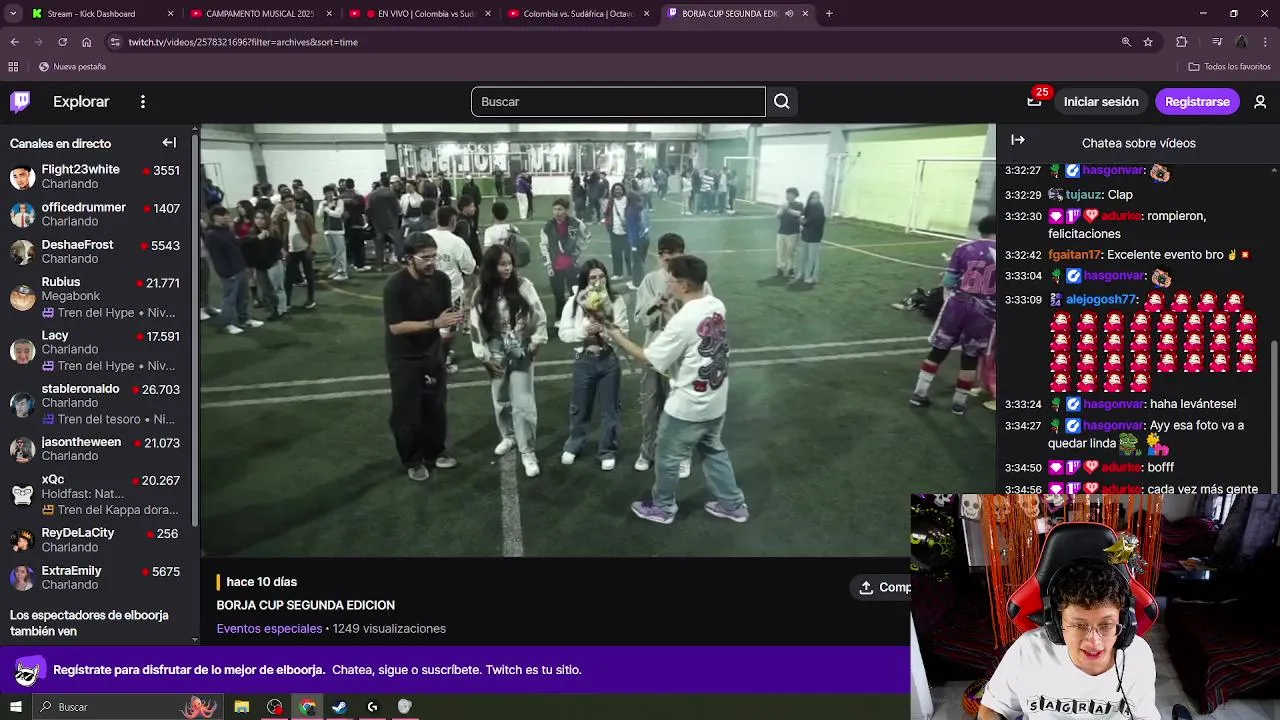Image resolution: width=1280 pixels, height=720 pixels.
Task: Bookmark this page with the star icon
Action: 1148,42
